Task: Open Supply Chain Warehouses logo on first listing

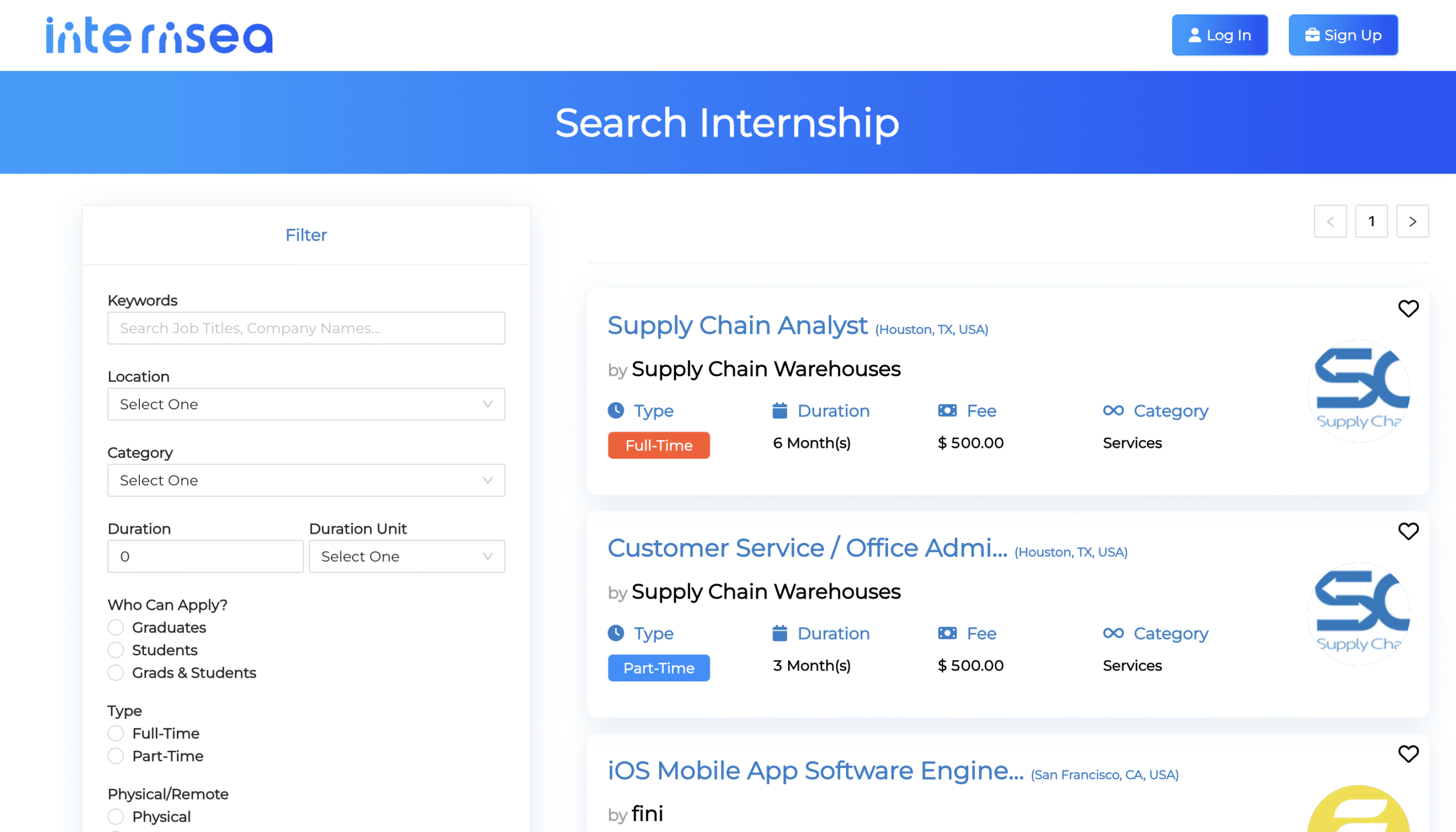Action: click(1358, 391)
